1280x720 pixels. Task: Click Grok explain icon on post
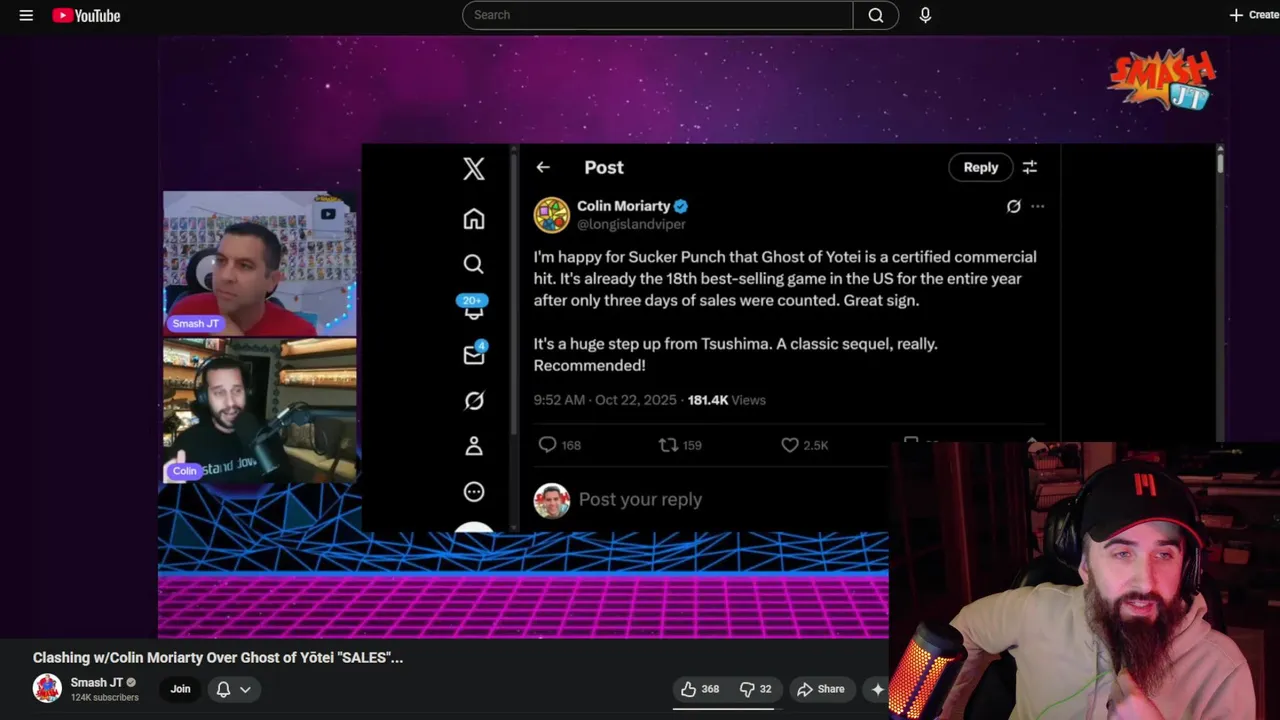tap(1013, 206)
